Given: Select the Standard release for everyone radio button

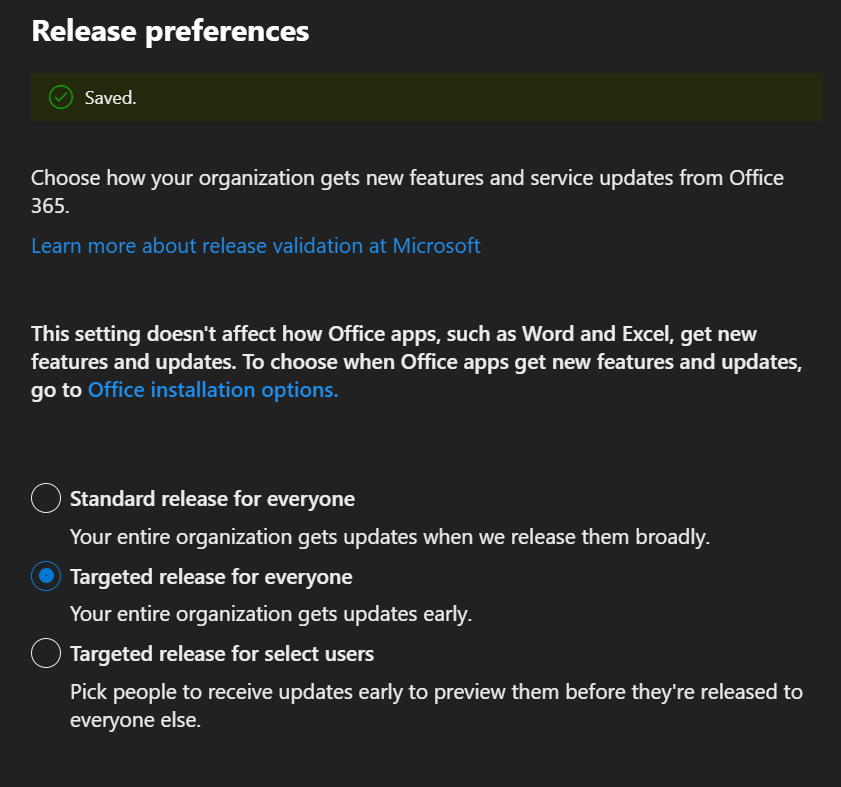Looking at the screenshot, I should tap(46, 498).
